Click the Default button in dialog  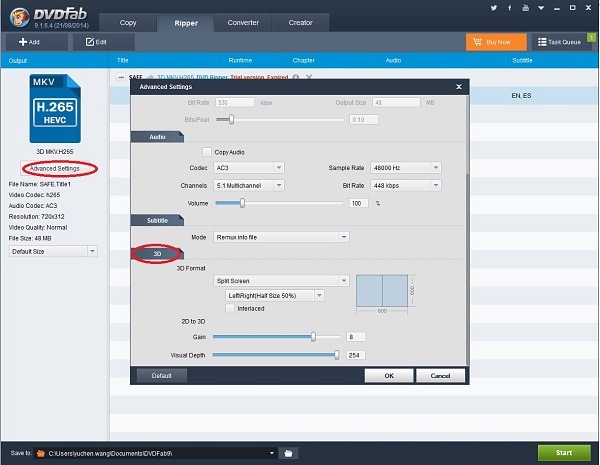(x=161, y=376)
